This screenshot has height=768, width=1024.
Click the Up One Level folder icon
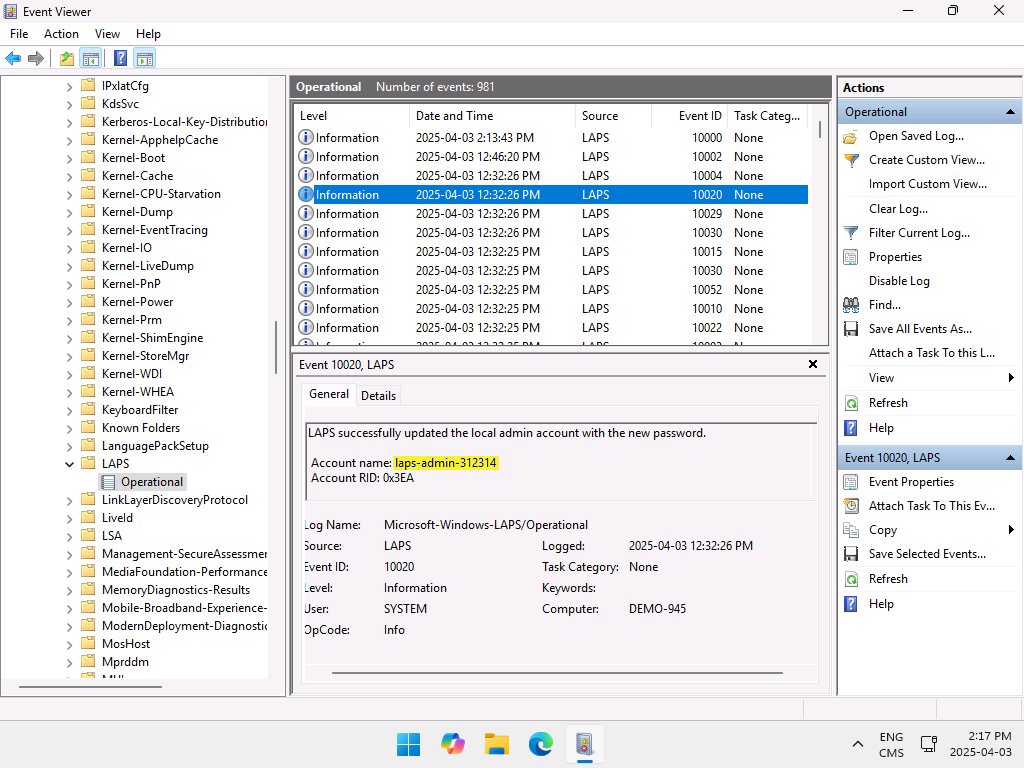(66, 58)
